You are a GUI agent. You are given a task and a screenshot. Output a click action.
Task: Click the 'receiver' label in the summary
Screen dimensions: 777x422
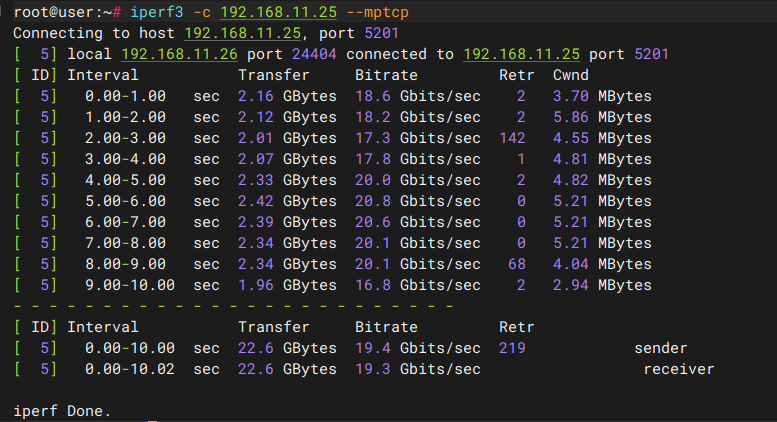click(679, 369)
